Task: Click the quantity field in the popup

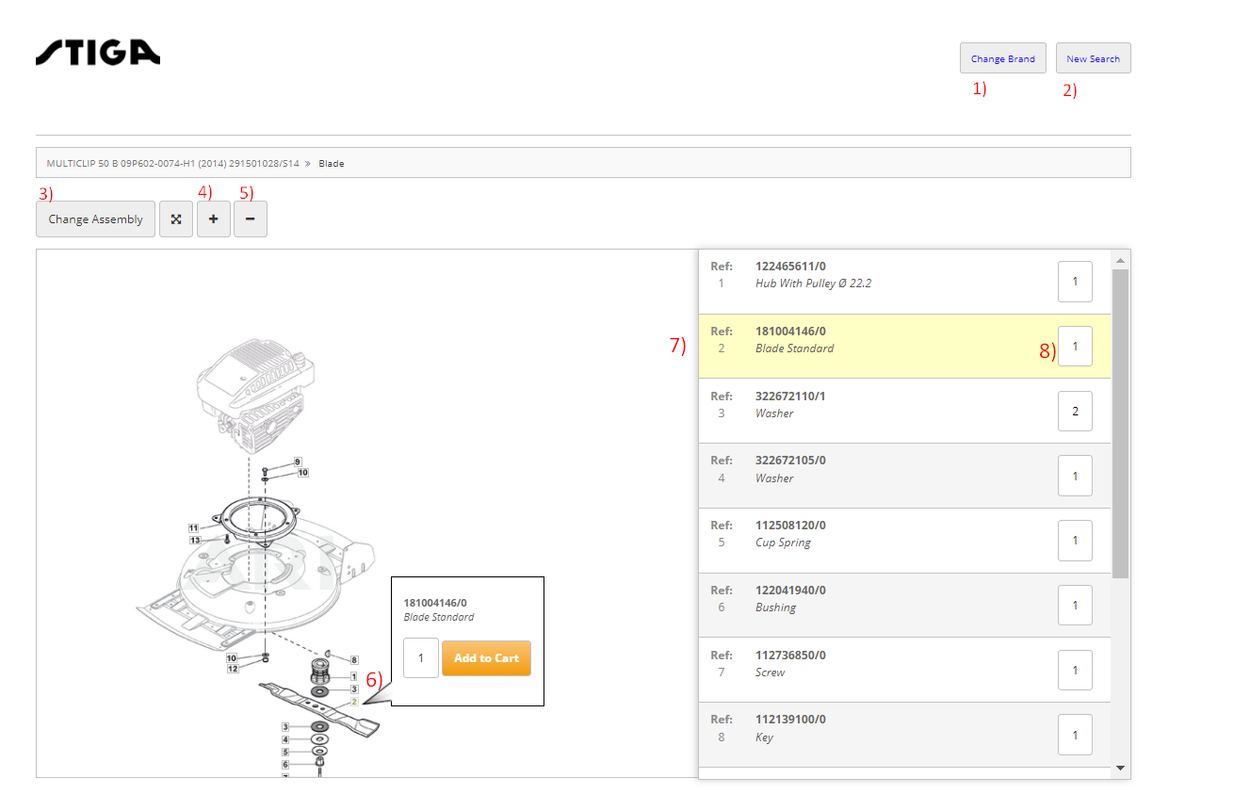Action: (x=421, y=658)
